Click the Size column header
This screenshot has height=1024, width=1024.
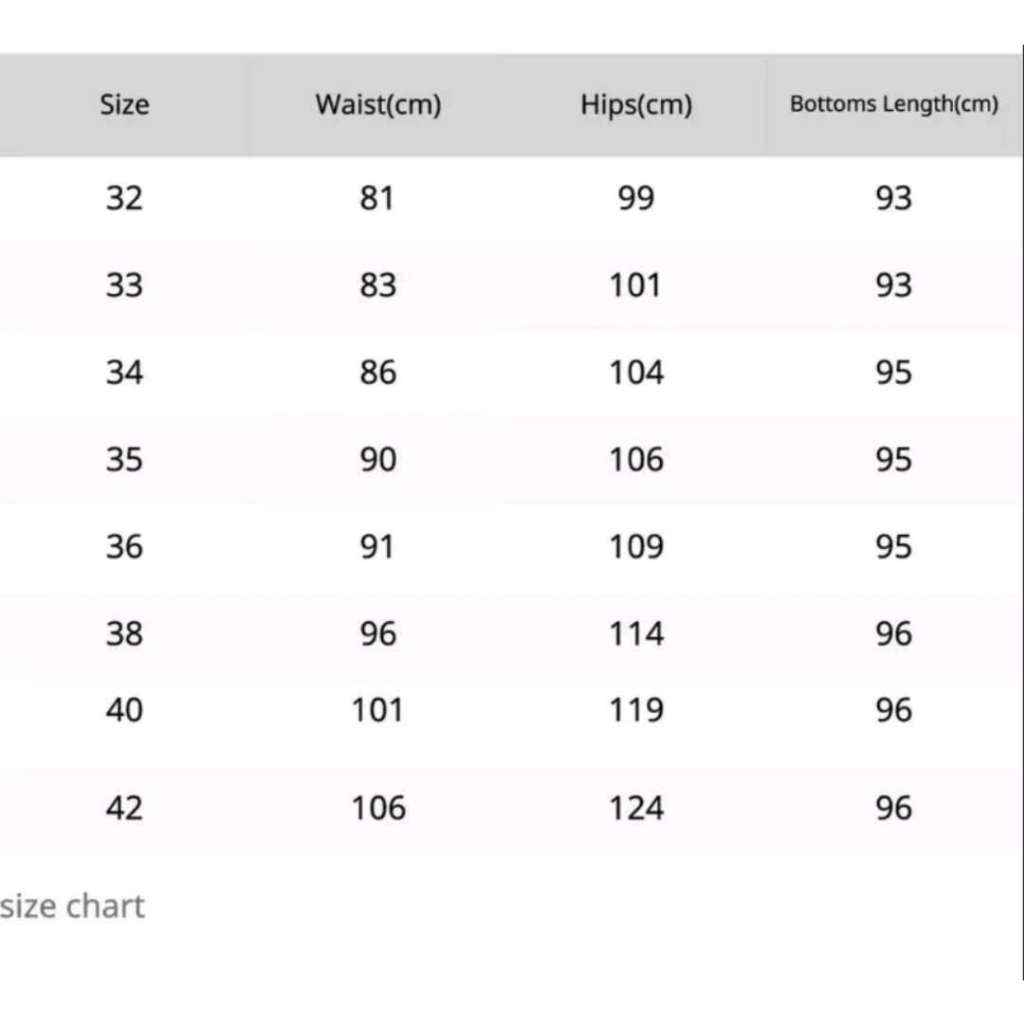pos(124,104)
